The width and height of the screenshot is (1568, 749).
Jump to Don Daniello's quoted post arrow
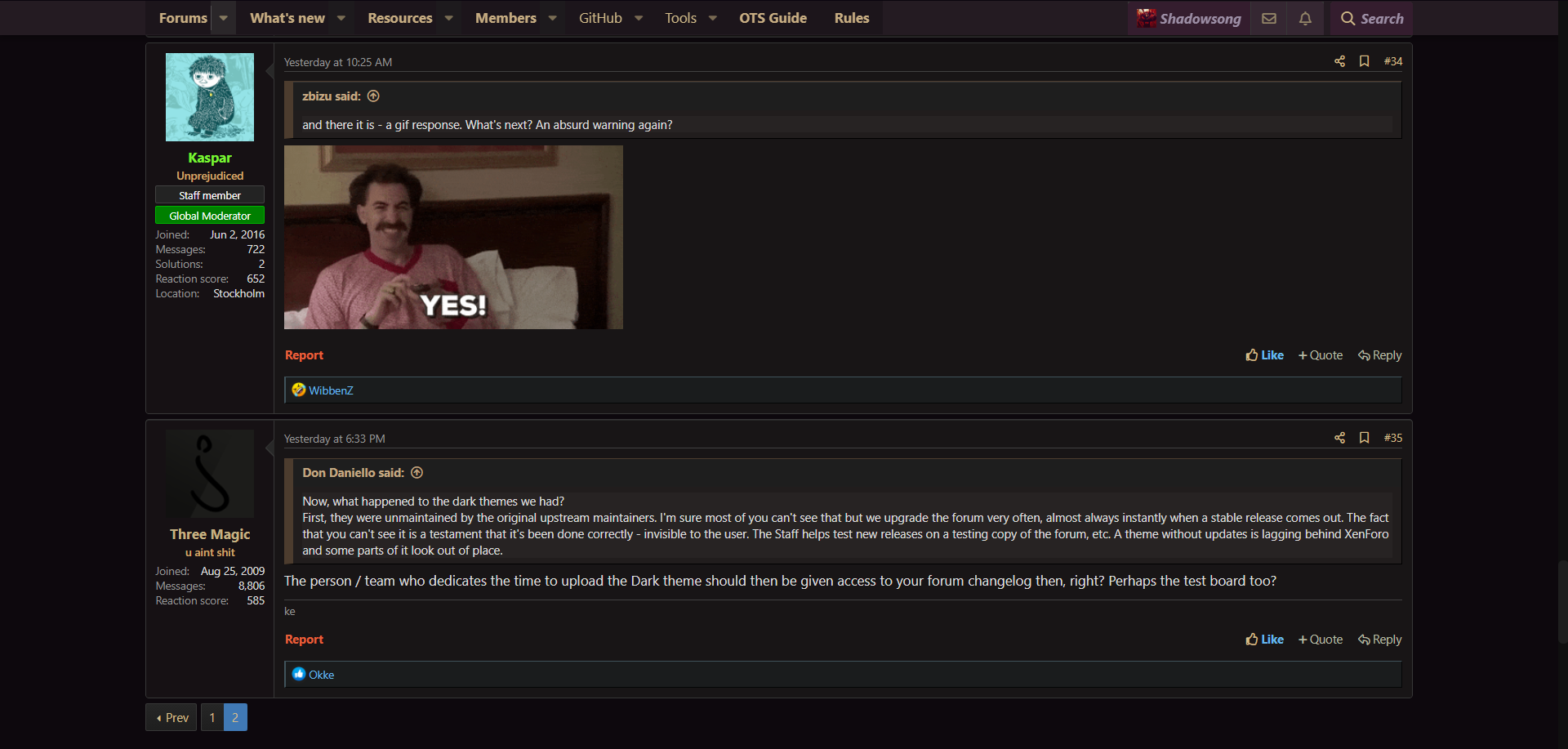(x=417, y=473)
